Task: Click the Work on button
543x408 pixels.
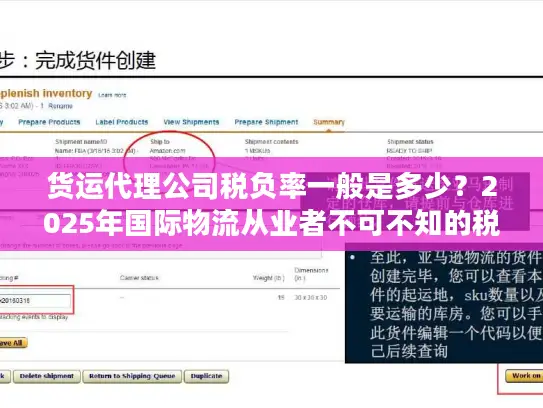Action: [x=524, y=376]
